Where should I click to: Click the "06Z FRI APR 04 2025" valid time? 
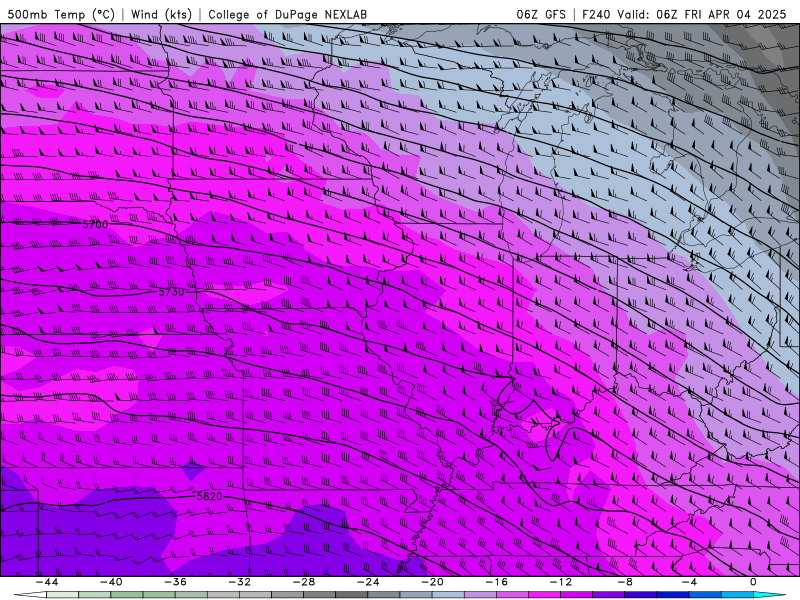tap(721, 14)
